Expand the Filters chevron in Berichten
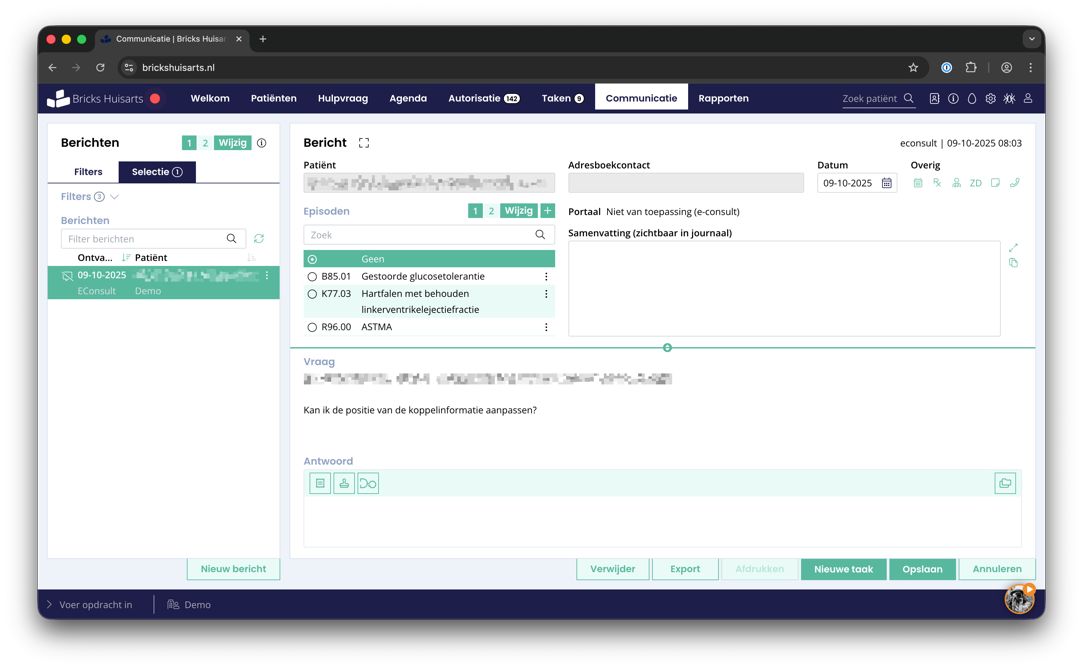 click(115, 197)
